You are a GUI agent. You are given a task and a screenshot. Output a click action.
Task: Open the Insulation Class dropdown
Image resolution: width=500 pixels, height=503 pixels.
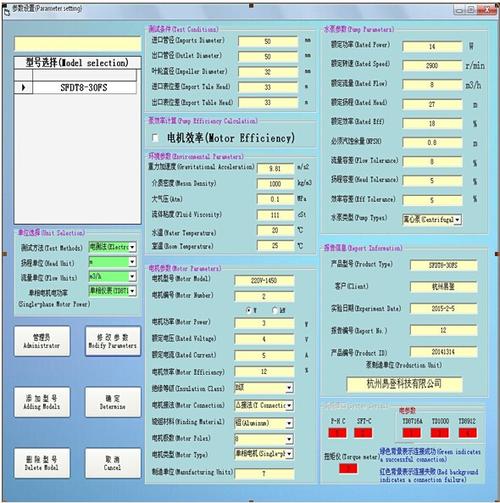[289, 388]
